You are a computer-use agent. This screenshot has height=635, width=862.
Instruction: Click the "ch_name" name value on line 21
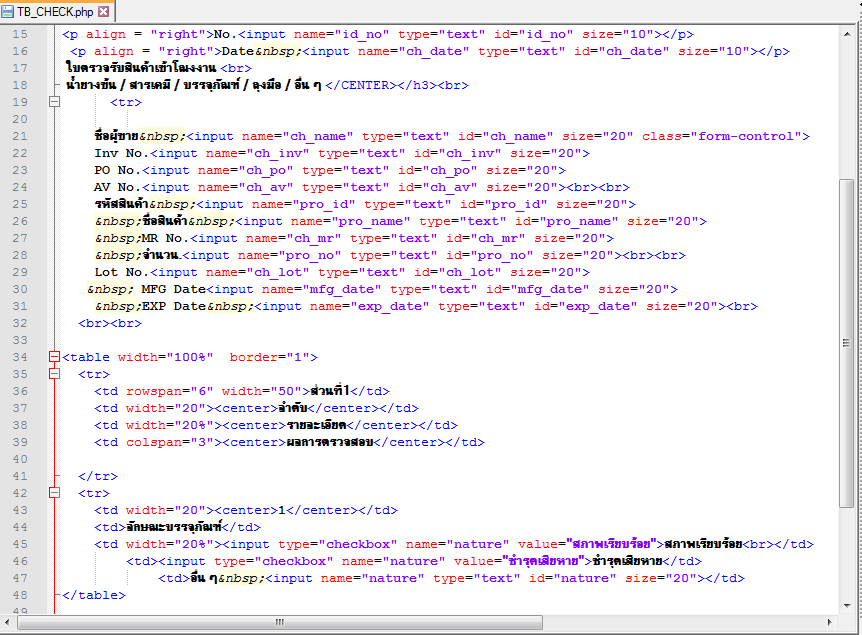(318, 136)
